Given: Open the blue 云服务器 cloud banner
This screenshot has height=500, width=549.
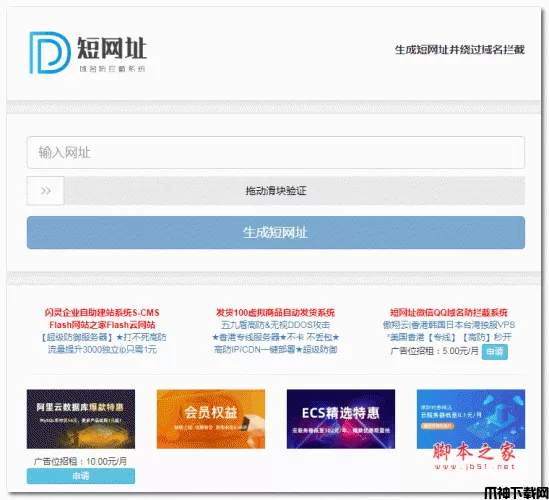Looking at the screenshot, I should point(471,419).
